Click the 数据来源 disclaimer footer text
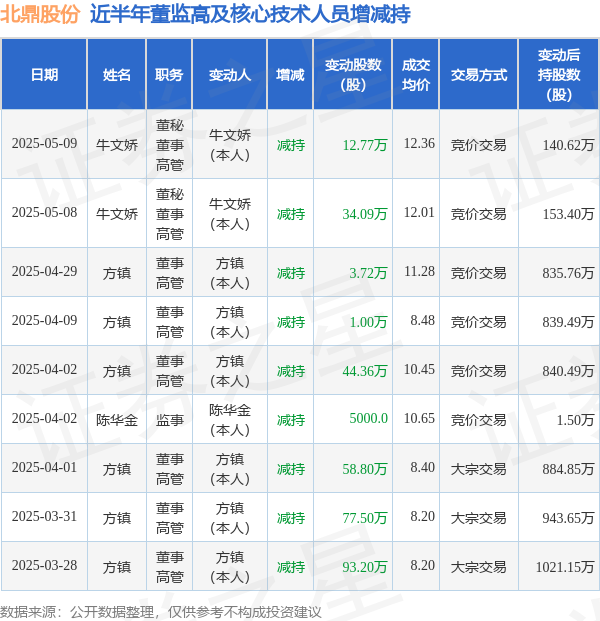The height and width of the screenshot is (621, 600). (161, 612)
